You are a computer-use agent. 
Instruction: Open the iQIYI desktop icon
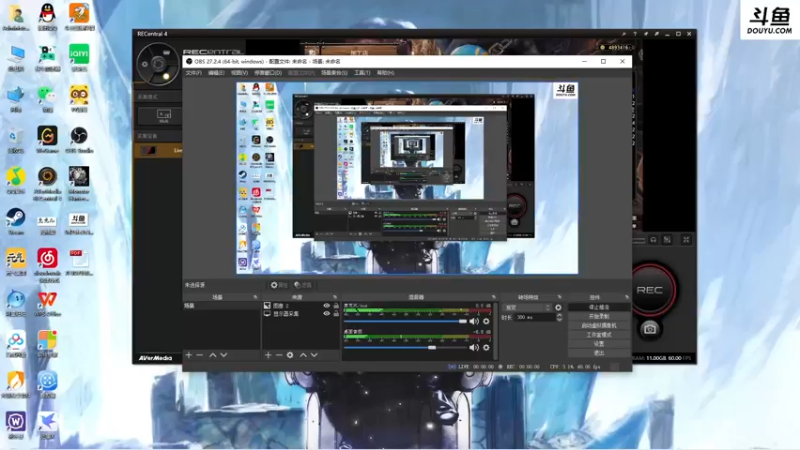click(79, 57)
